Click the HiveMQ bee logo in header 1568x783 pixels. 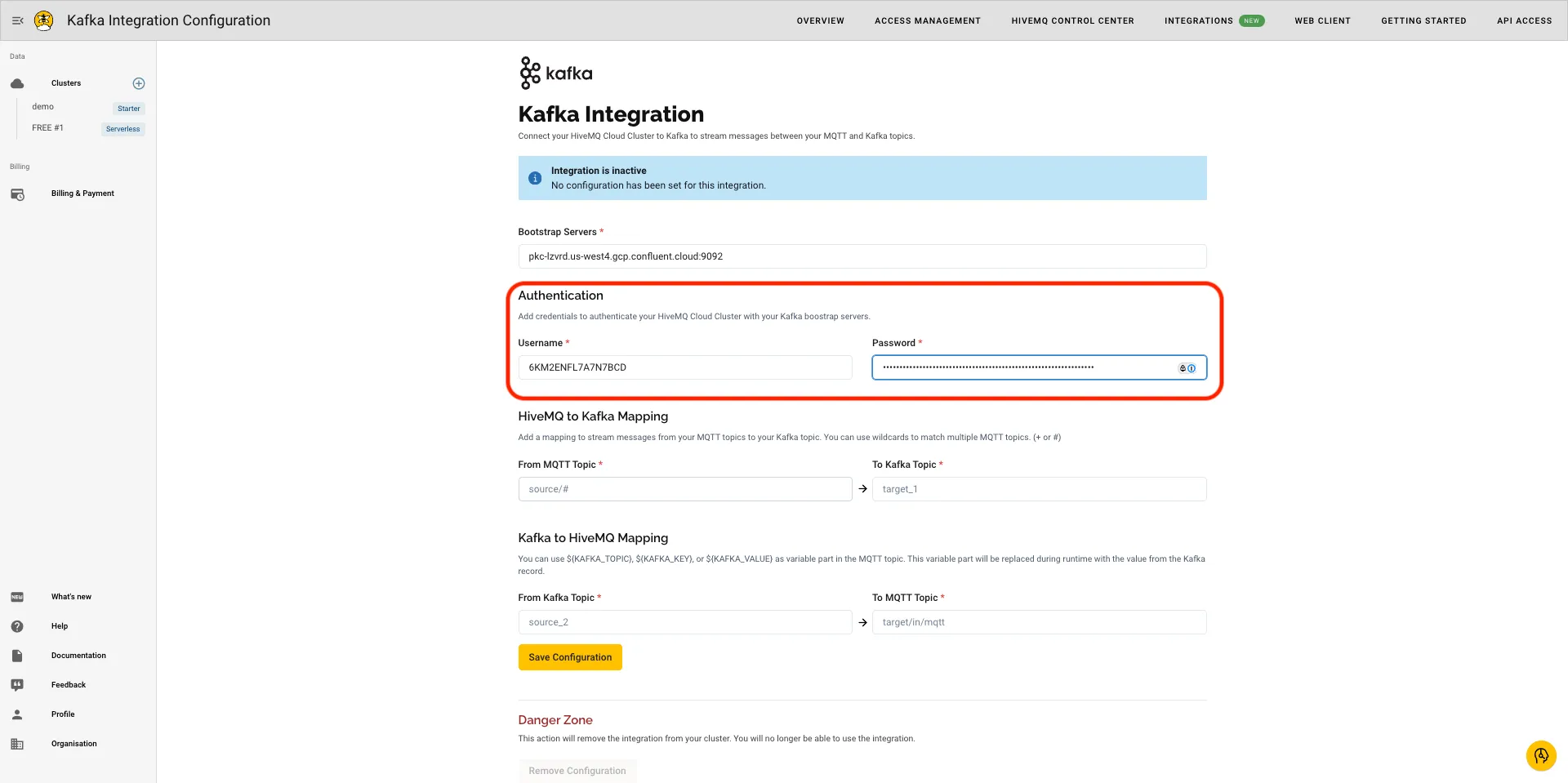tap(44, 20)
